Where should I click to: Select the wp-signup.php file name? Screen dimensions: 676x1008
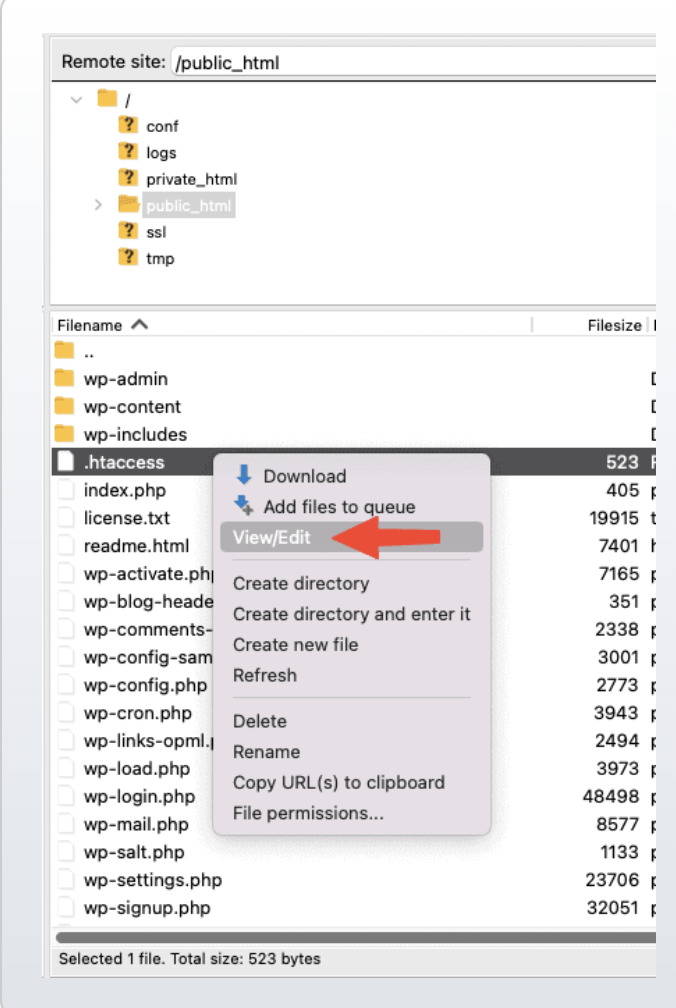[147, 908]
